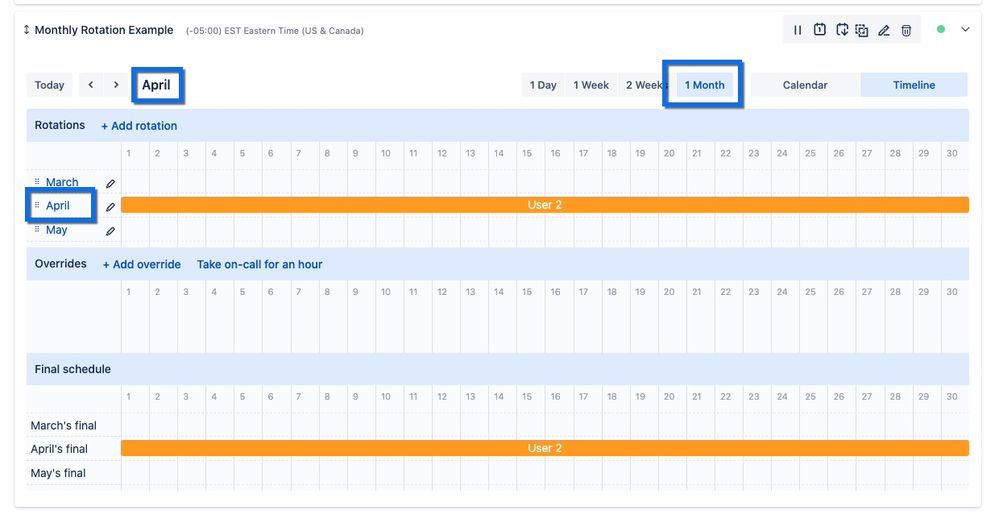Click the + Add rotation link
Screen dimensions: 999x523
139,126
